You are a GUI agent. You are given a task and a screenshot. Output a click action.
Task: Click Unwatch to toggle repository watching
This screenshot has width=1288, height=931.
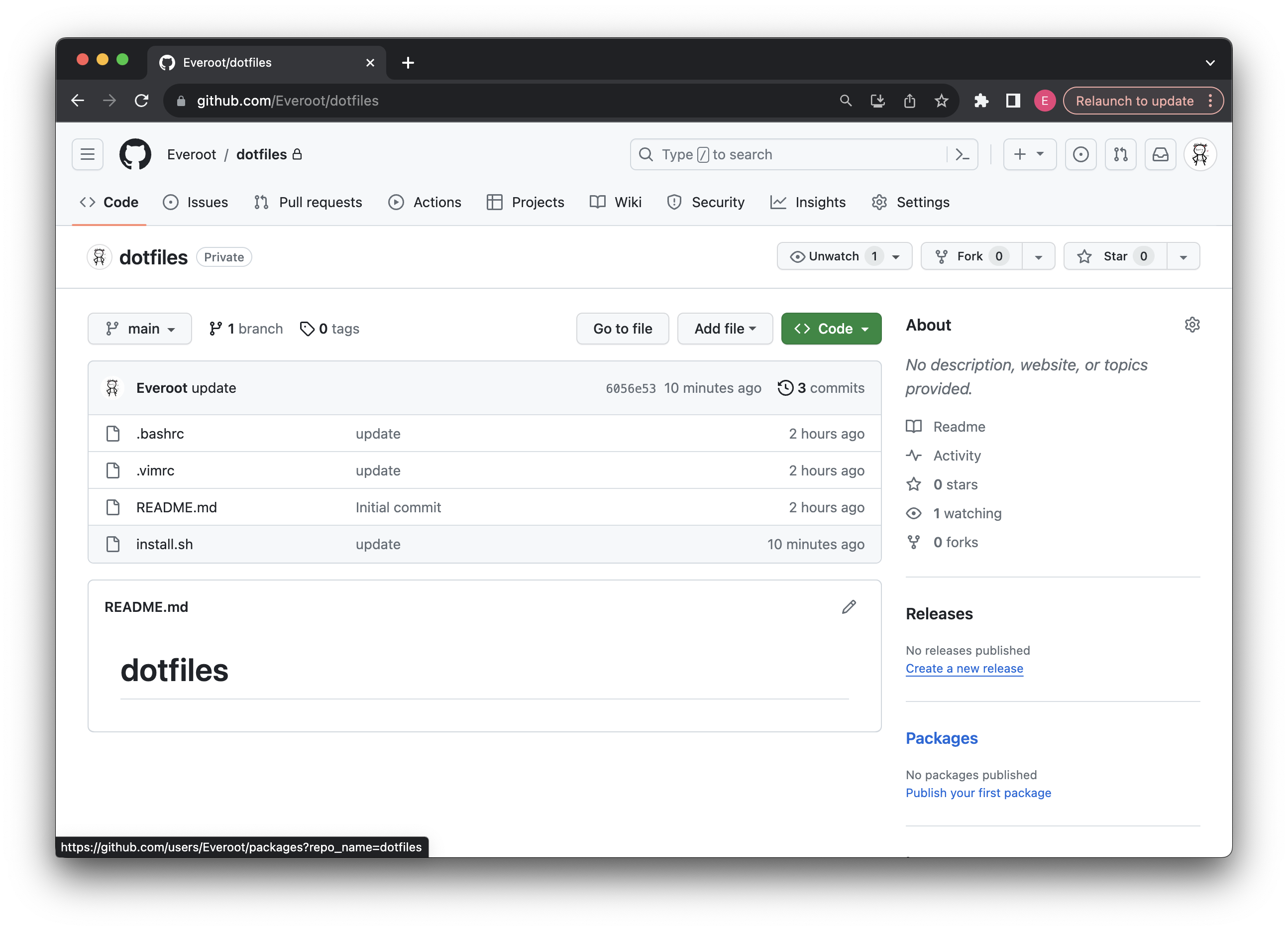[x=833, y=256]
